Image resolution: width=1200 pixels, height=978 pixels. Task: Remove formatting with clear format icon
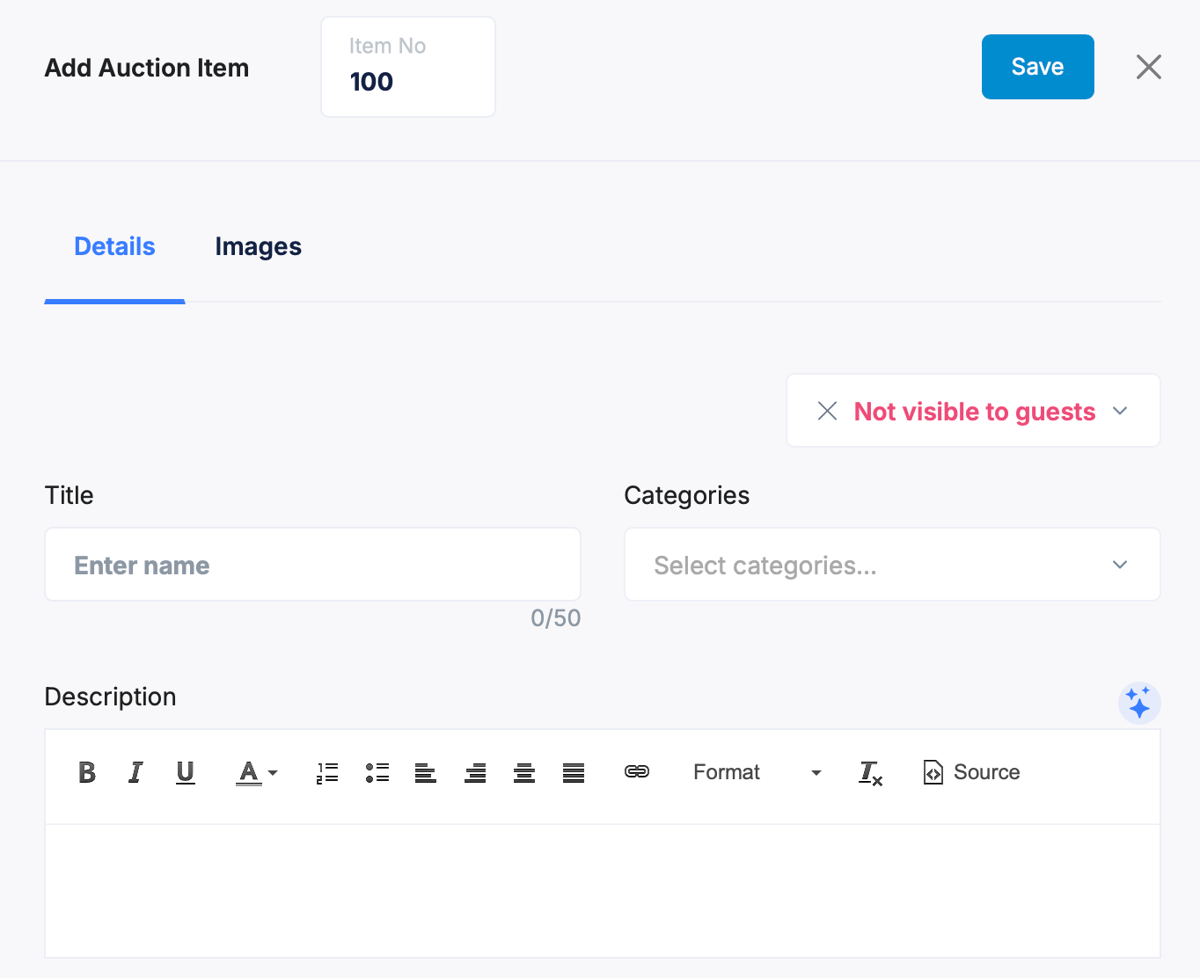[870, 772]
